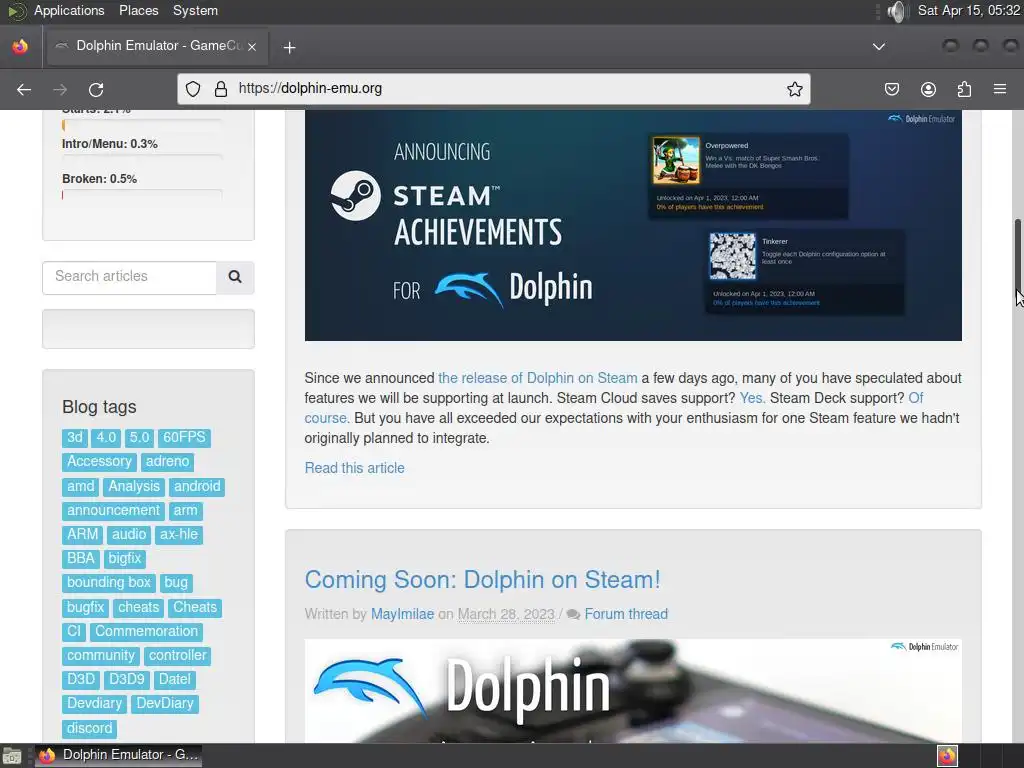The width and height of the screenshot is (1024, 768).
Task: Focus the Search articles field
Action: pos(129,277)
